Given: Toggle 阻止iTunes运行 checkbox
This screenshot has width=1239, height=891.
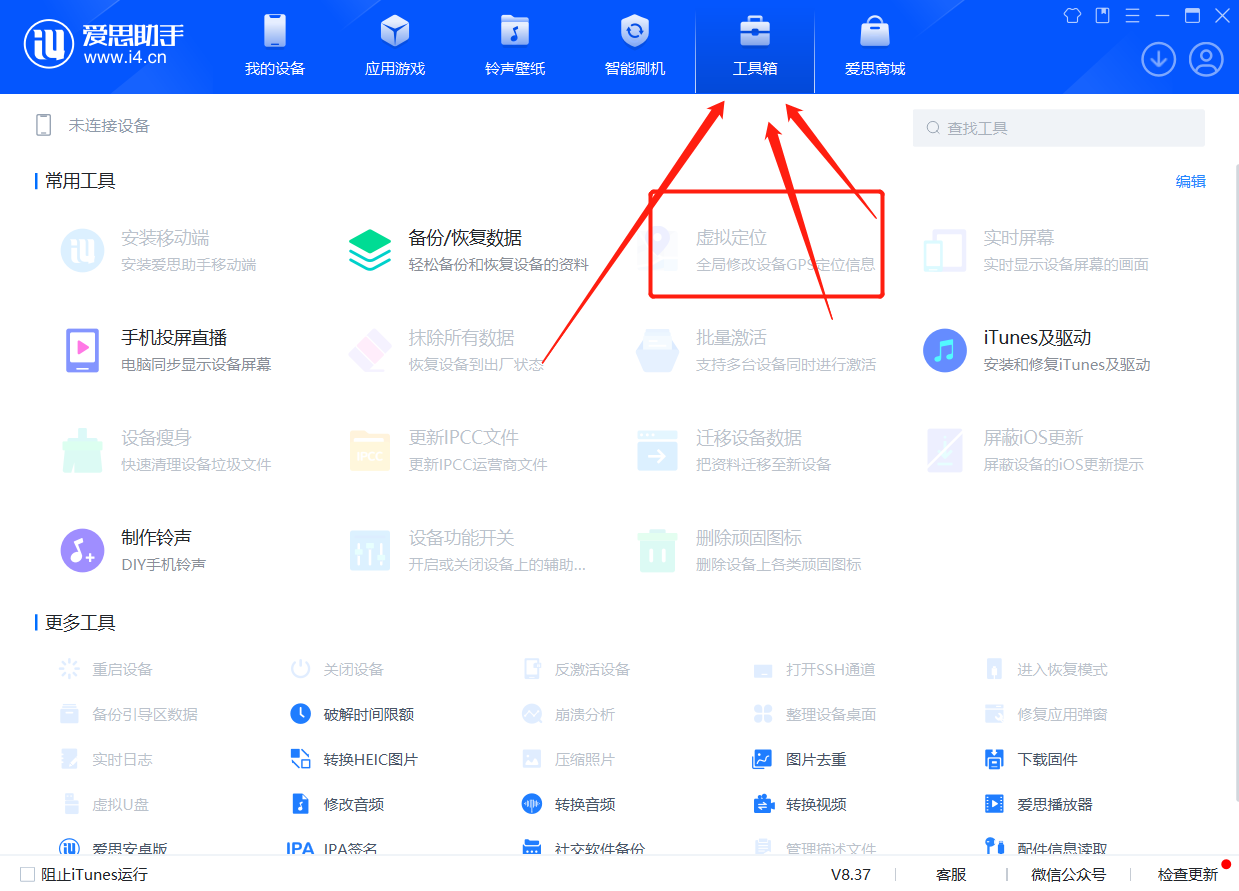Looking at the screenshot, I should (x=27, y=874).
